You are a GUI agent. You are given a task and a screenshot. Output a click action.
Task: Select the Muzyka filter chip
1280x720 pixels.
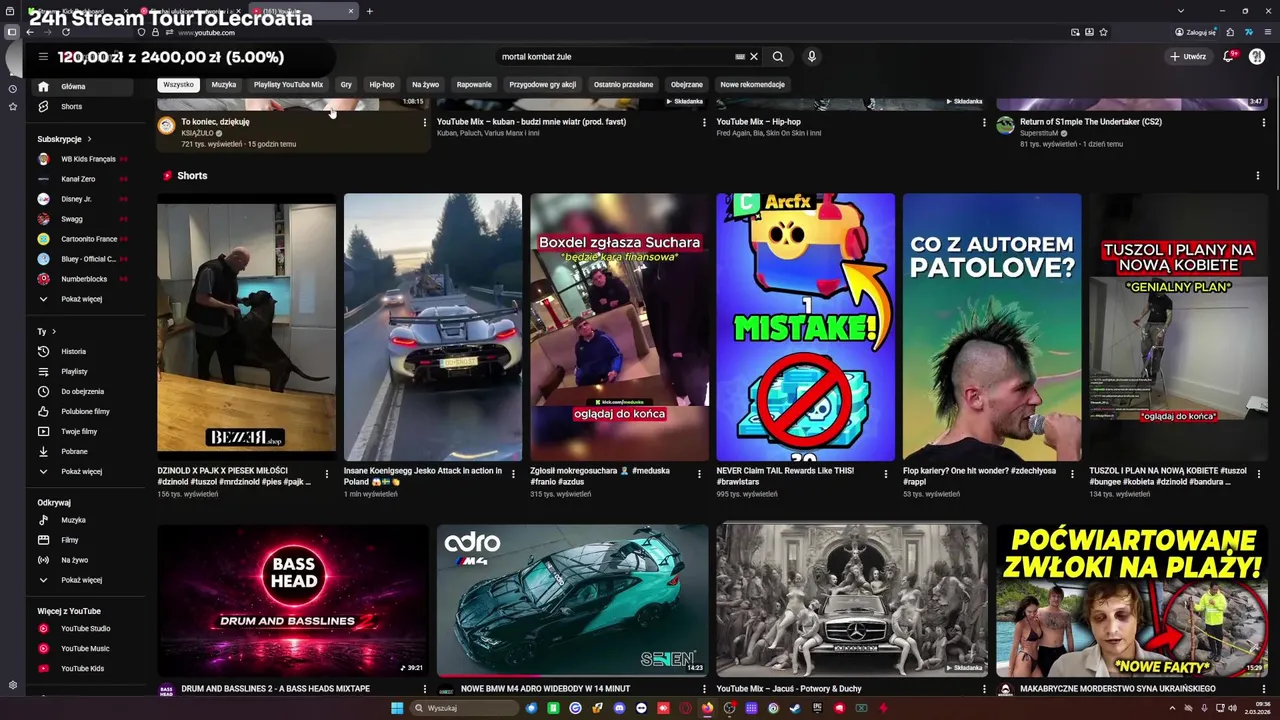tap(224, 85)
